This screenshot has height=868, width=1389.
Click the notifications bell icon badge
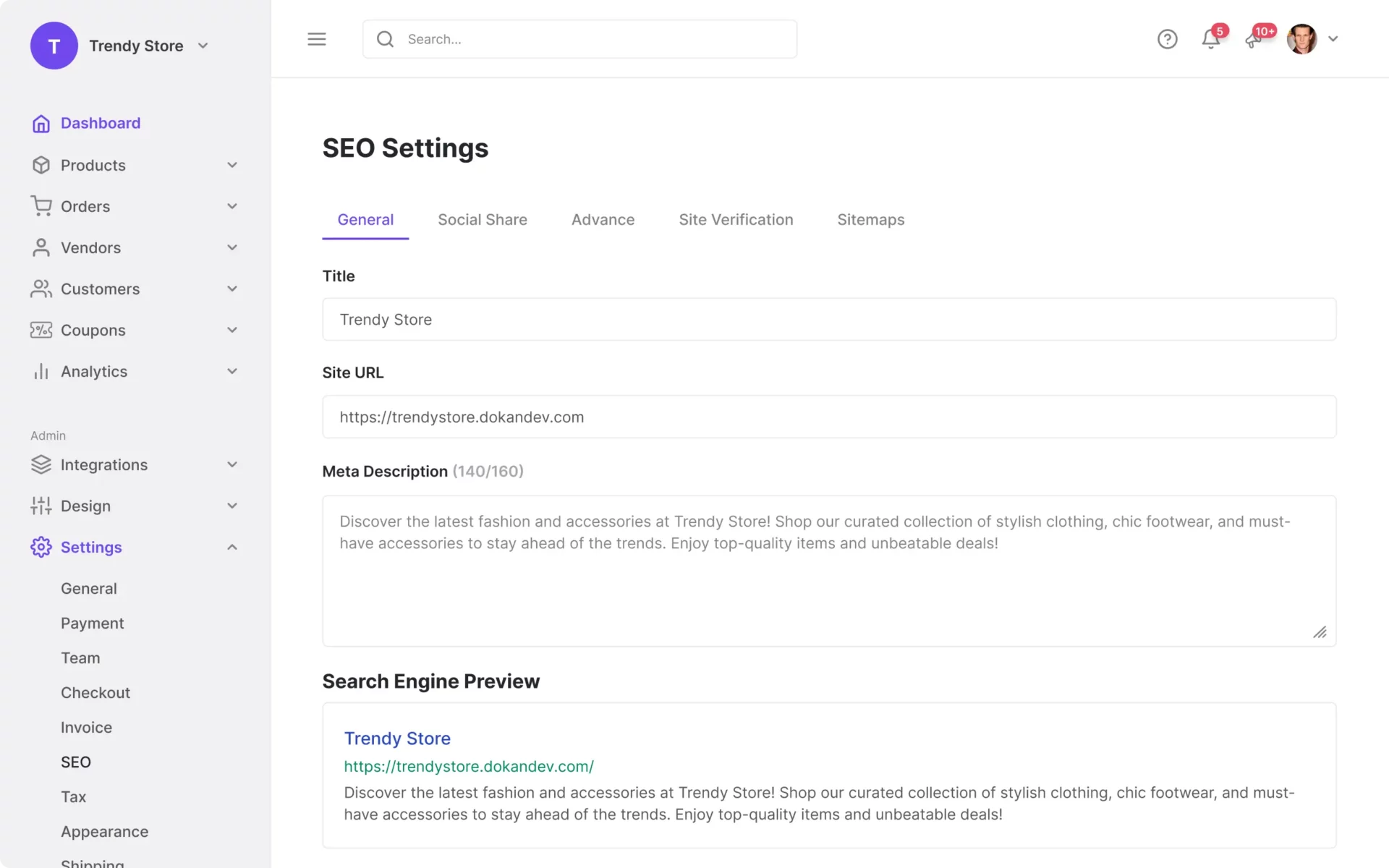(x=1219, y=30)
